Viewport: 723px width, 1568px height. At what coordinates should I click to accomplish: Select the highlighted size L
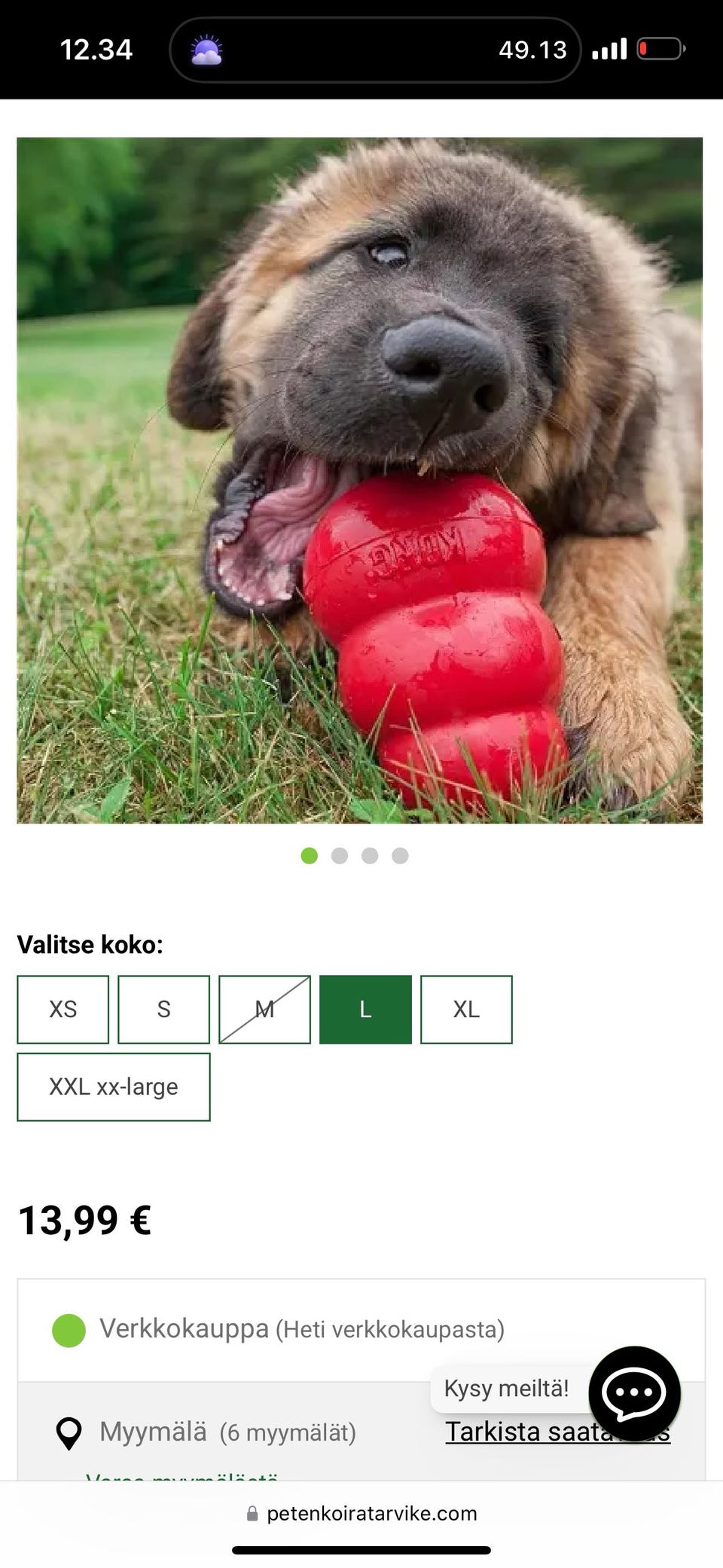click(365, 1010)
